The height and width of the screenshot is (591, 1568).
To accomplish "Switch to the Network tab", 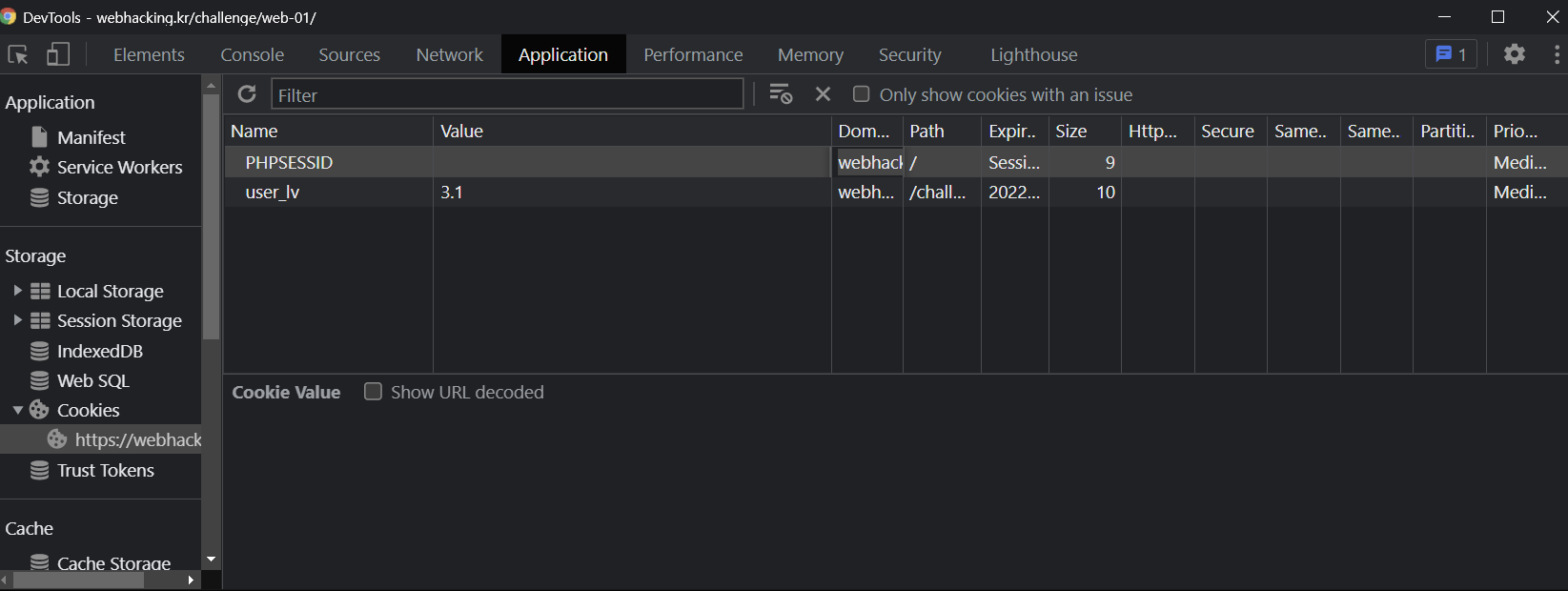I will [x=449, y=54].
